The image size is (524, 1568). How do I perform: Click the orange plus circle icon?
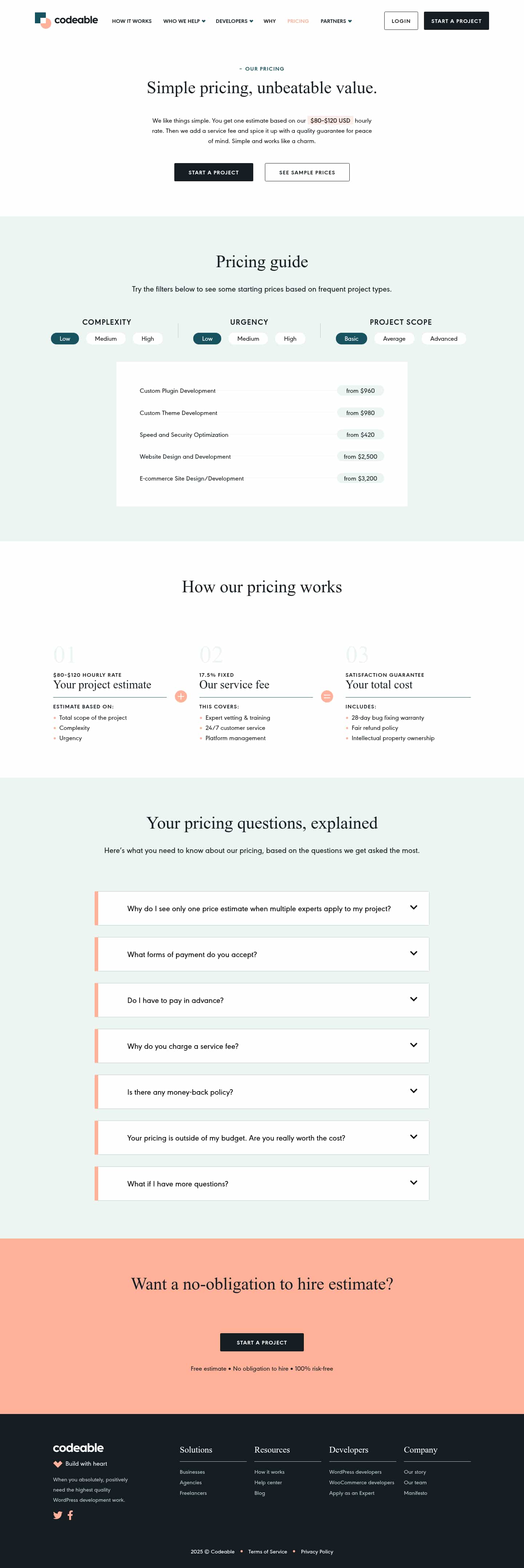(181, 696)
